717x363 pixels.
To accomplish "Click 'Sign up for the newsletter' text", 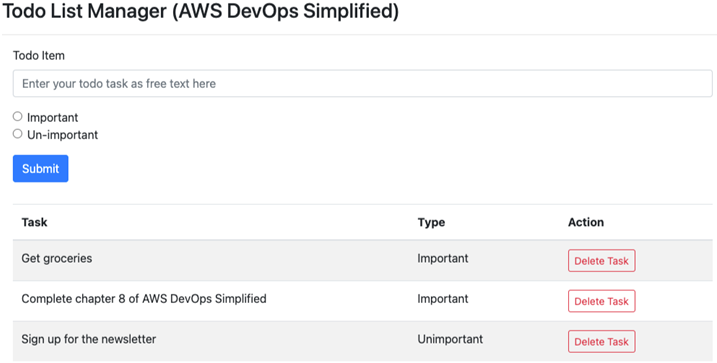I will (89, 339).
